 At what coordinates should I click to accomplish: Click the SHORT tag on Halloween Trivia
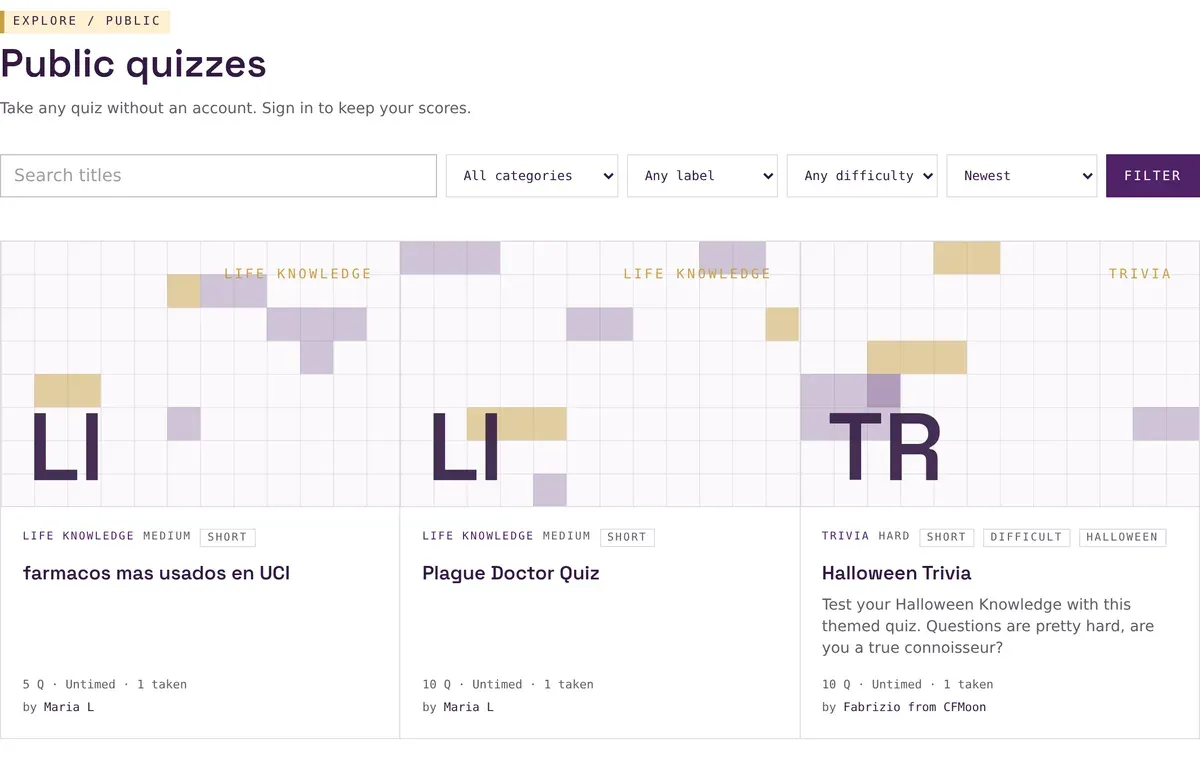click(x=946, y=537)
